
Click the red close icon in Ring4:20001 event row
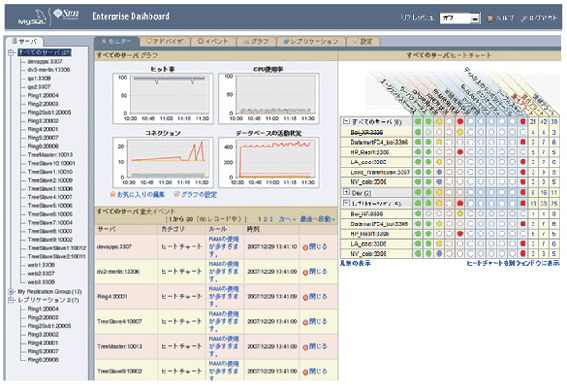click(305, 297)
